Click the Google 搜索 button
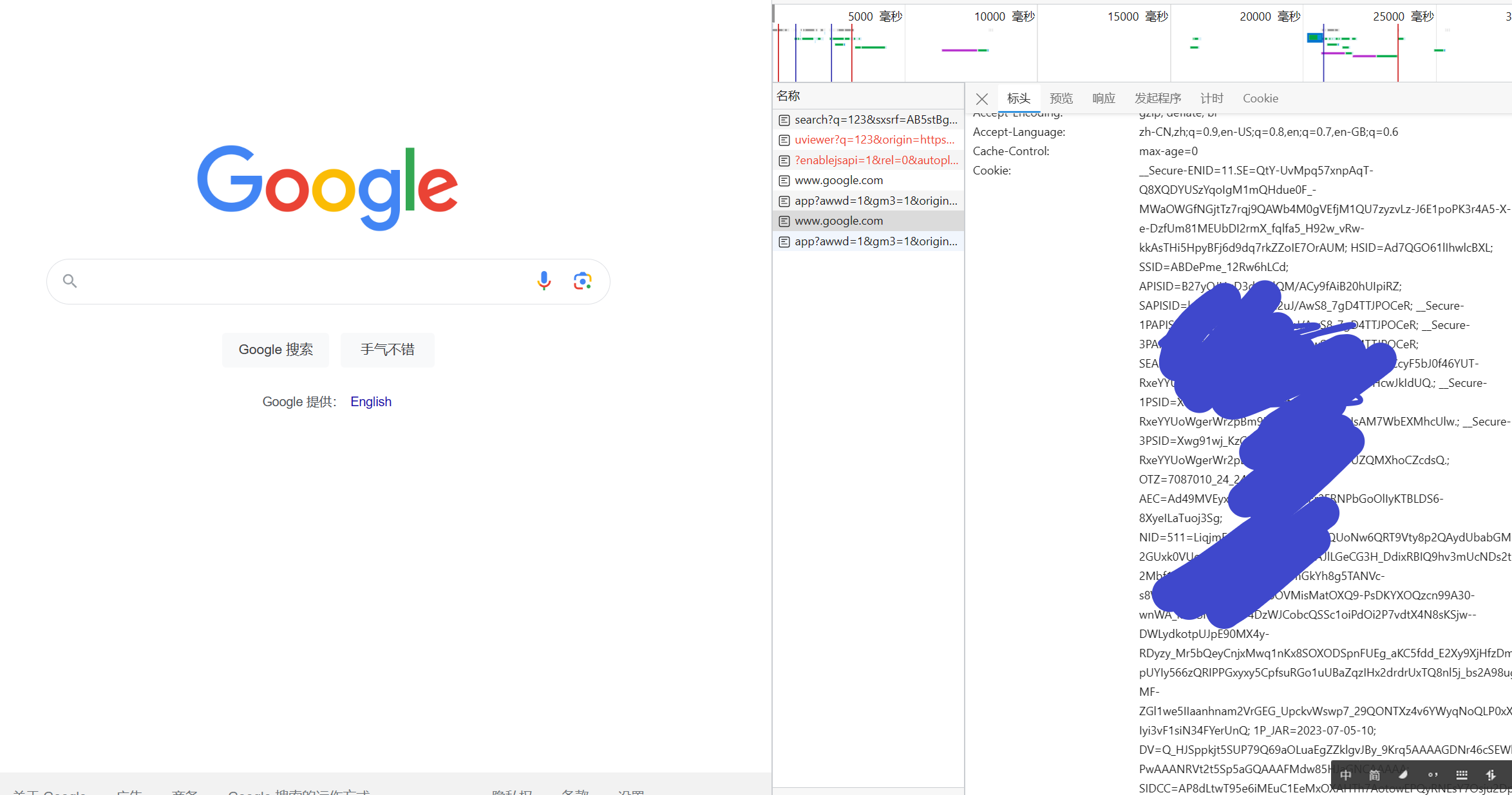Viewport: 1512px width, 795px height. 276,350
